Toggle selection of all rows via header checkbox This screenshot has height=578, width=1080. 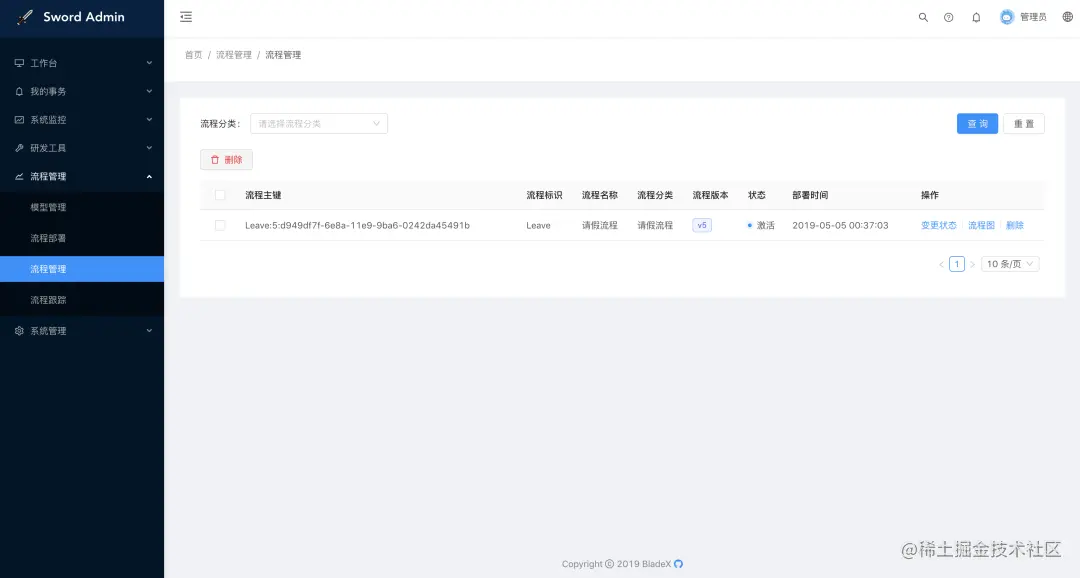pyautogui.click(x=220, y=195)
